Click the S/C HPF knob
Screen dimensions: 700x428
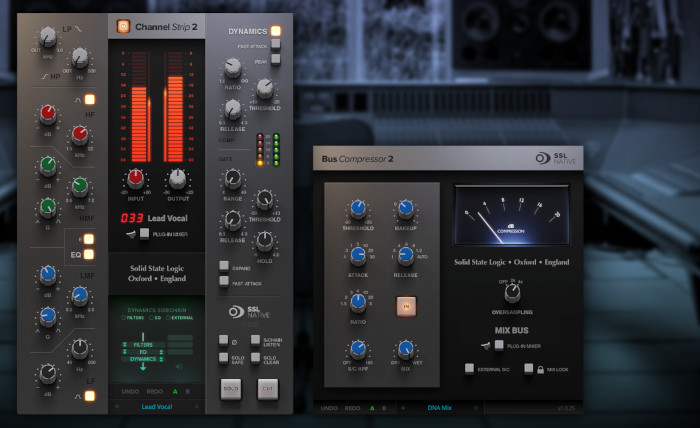[x=358, y=349]
